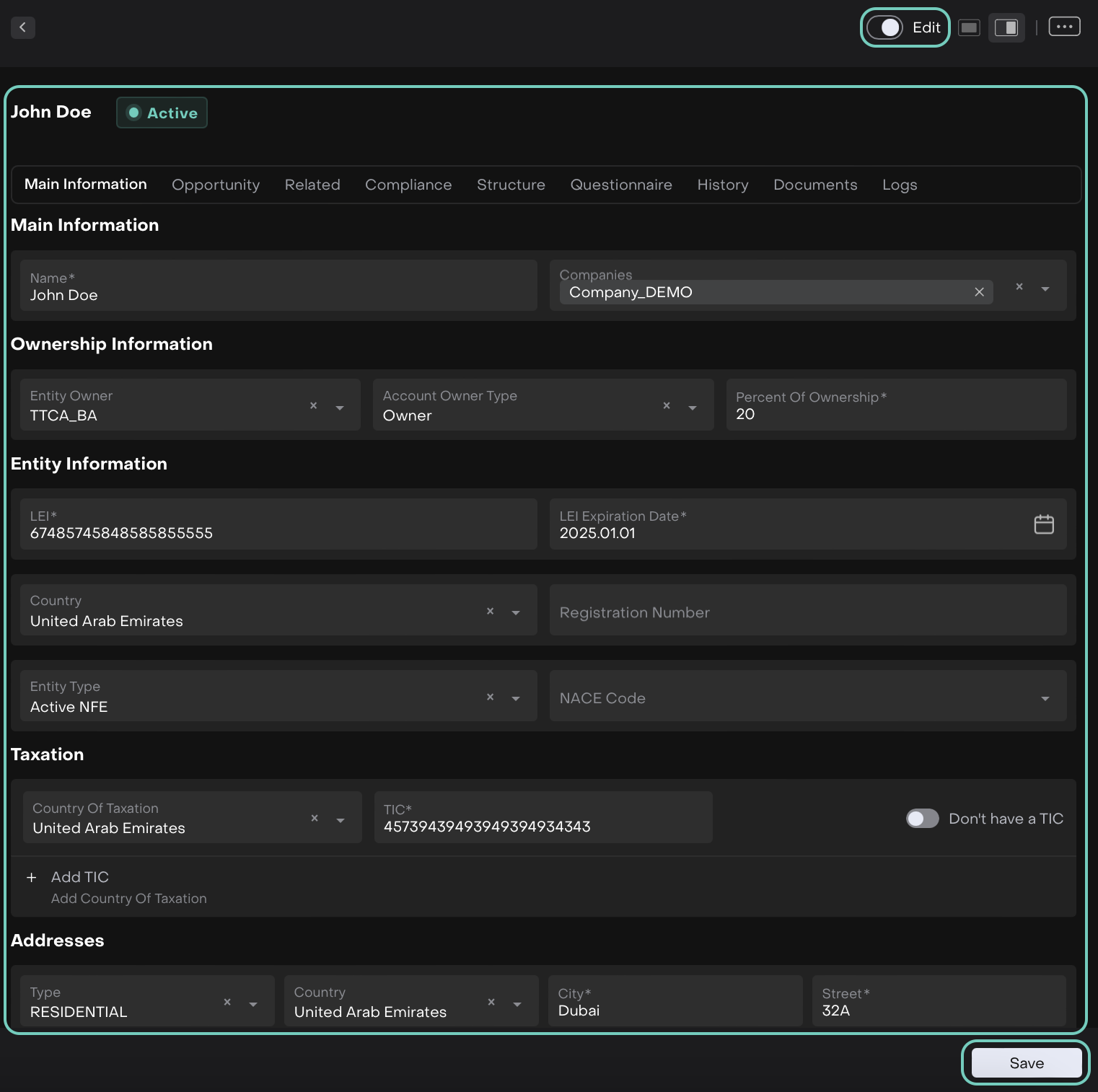Switch to the Compliance tab
Viewport: 1098px width, 1092px height.
point(408,185)
